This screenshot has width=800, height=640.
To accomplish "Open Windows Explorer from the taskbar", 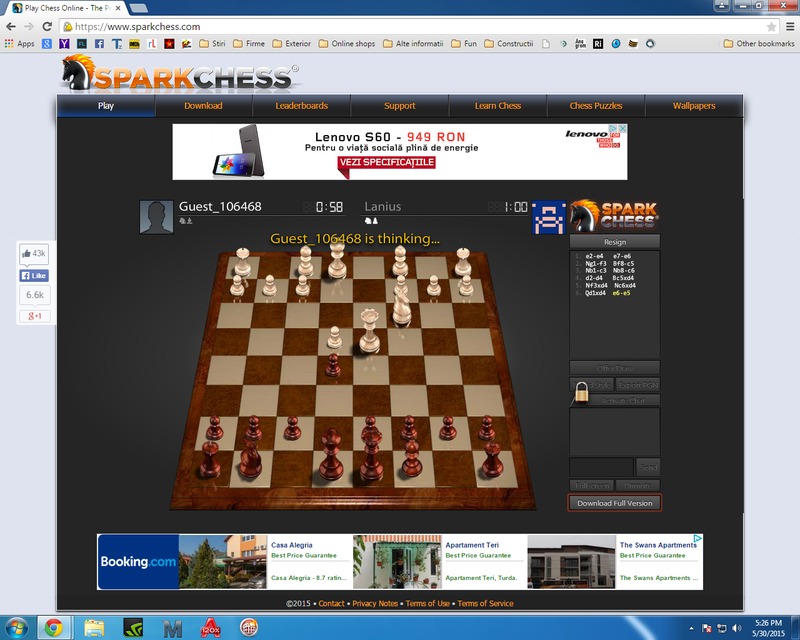I will click(x=94, y=628).
